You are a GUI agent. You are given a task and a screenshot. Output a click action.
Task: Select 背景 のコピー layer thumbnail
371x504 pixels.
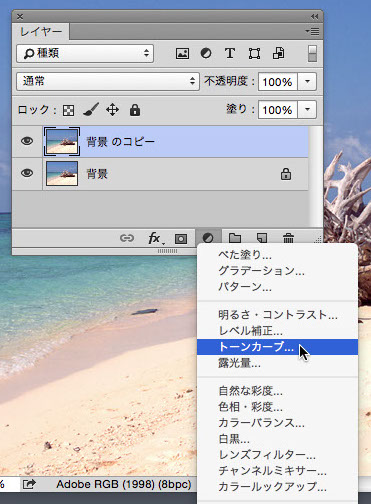(62, 141)
